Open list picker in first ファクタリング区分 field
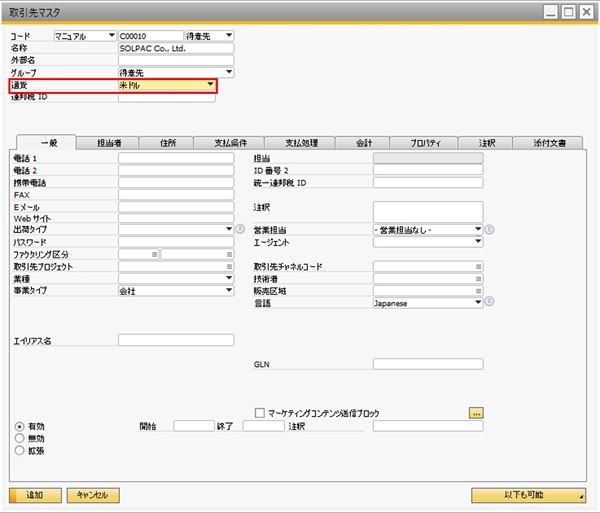Viewport: 600px width, 513px height. [x=155, y=254]
